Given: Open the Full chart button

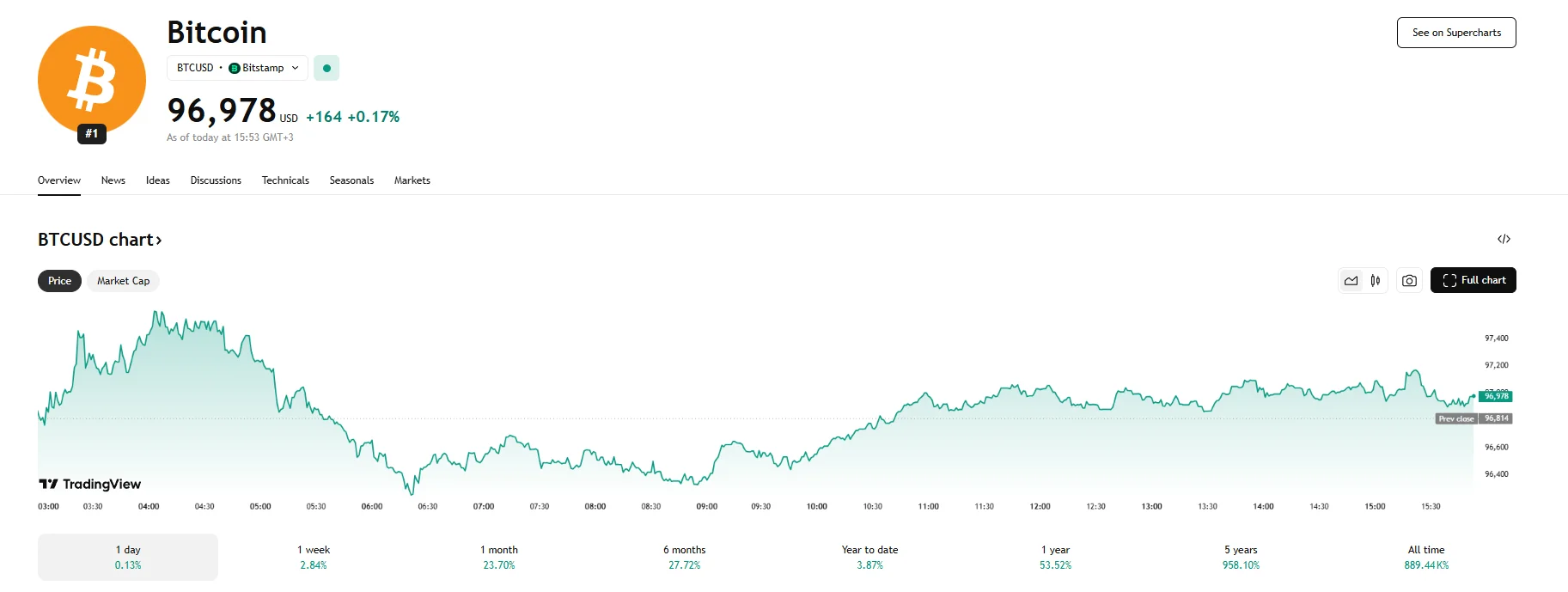Looking at the screenshot, I should [1473, 281].
